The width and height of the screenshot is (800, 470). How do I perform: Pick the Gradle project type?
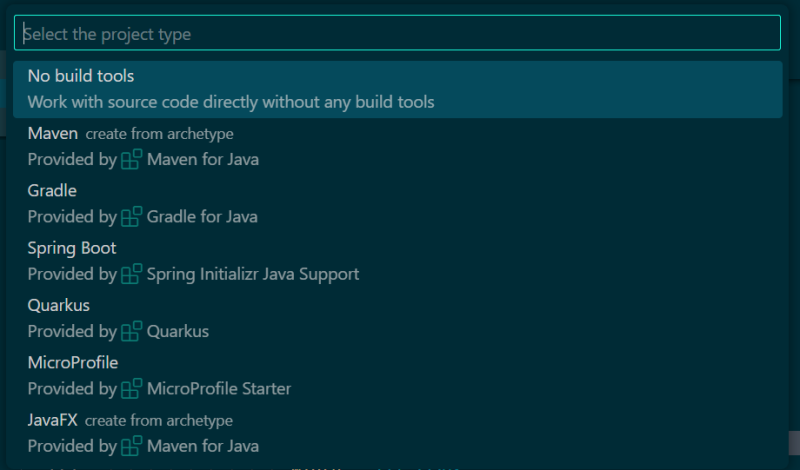[x=397, y=204]
